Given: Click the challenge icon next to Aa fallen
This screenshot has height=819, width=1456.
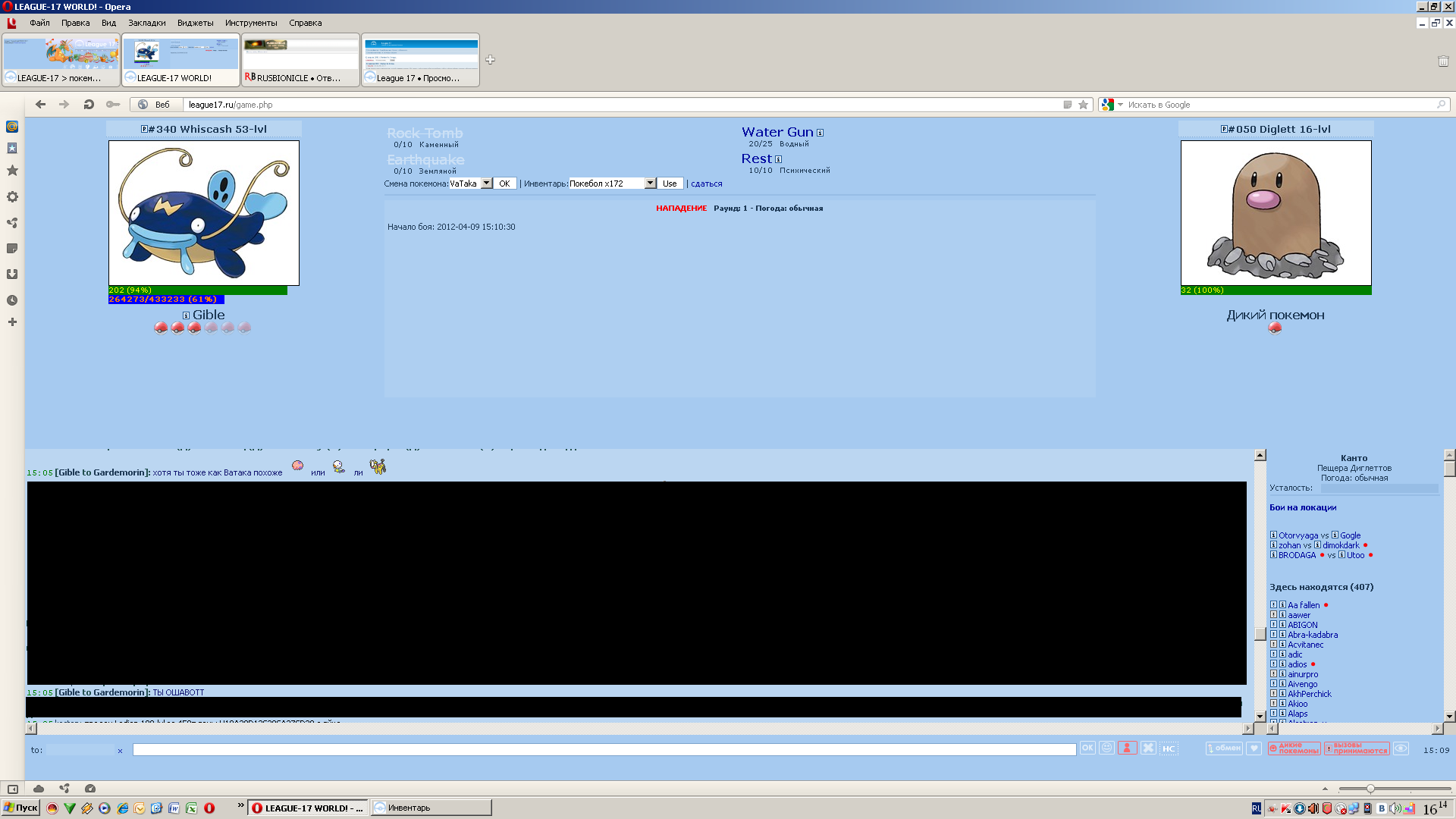Looking at the screenshot, I should click(1273, 605).
